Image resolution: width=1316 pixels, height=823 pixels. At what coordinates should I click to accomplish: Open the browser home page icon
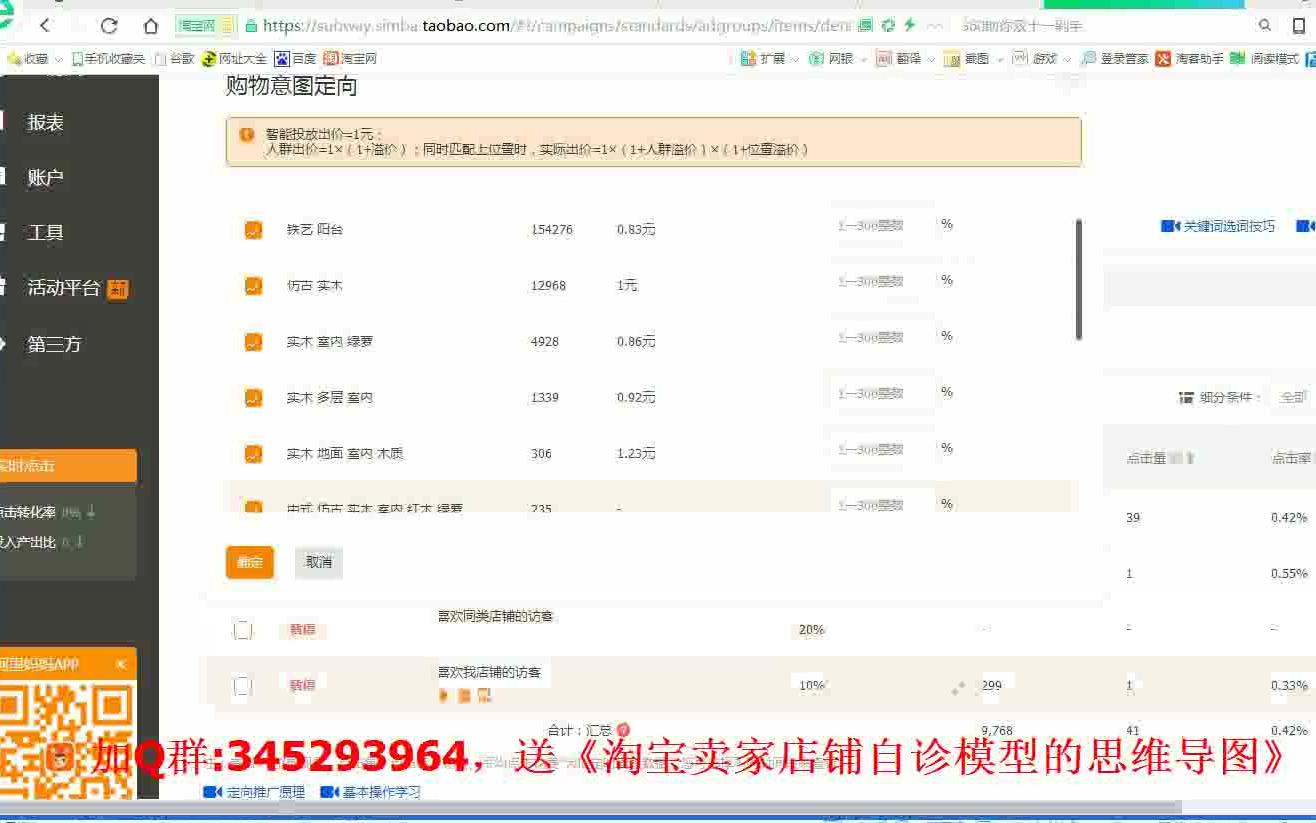click(151, 25)
